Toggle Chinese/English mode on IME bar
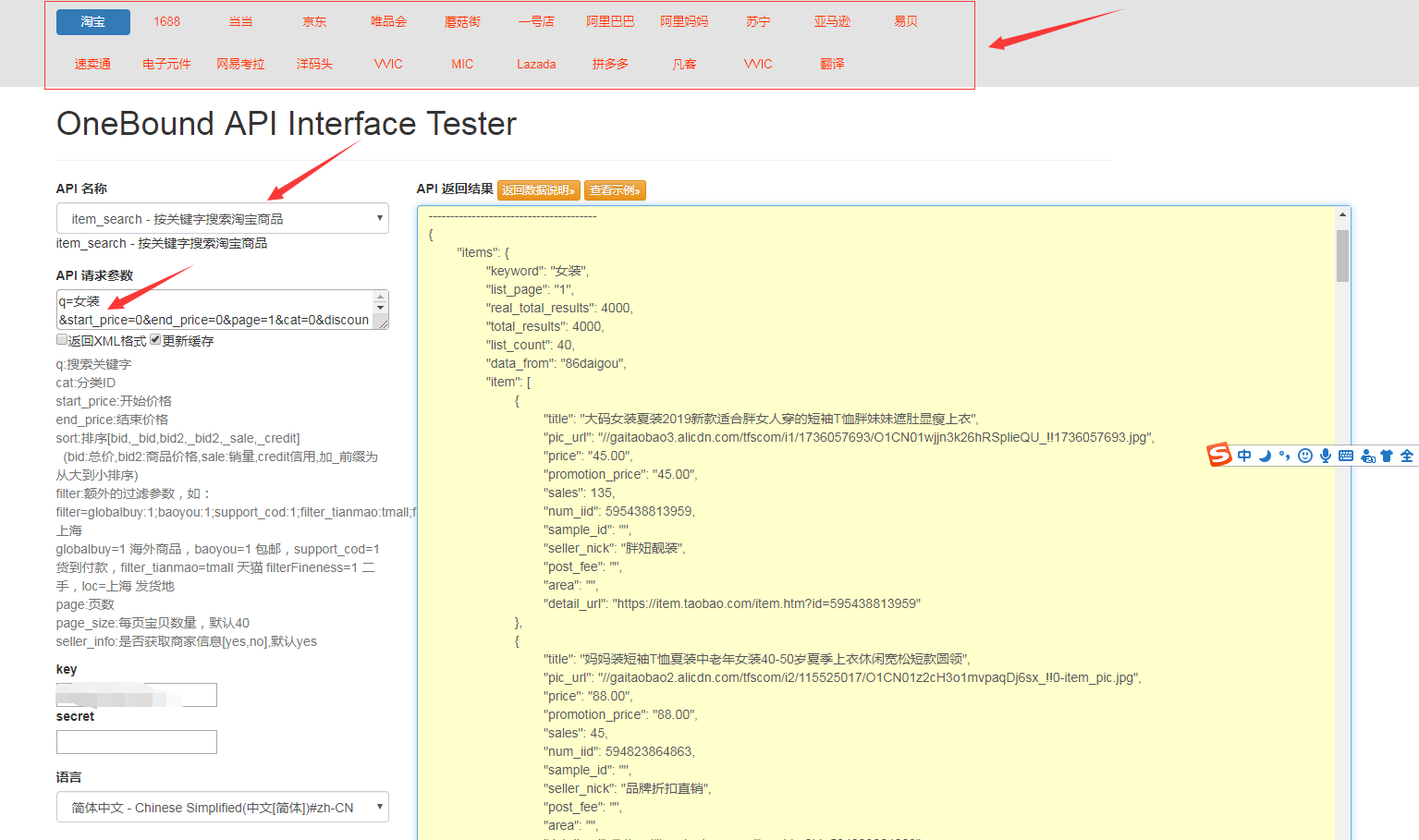This screenshot has width=1419, height=840. pos(1244,456)
